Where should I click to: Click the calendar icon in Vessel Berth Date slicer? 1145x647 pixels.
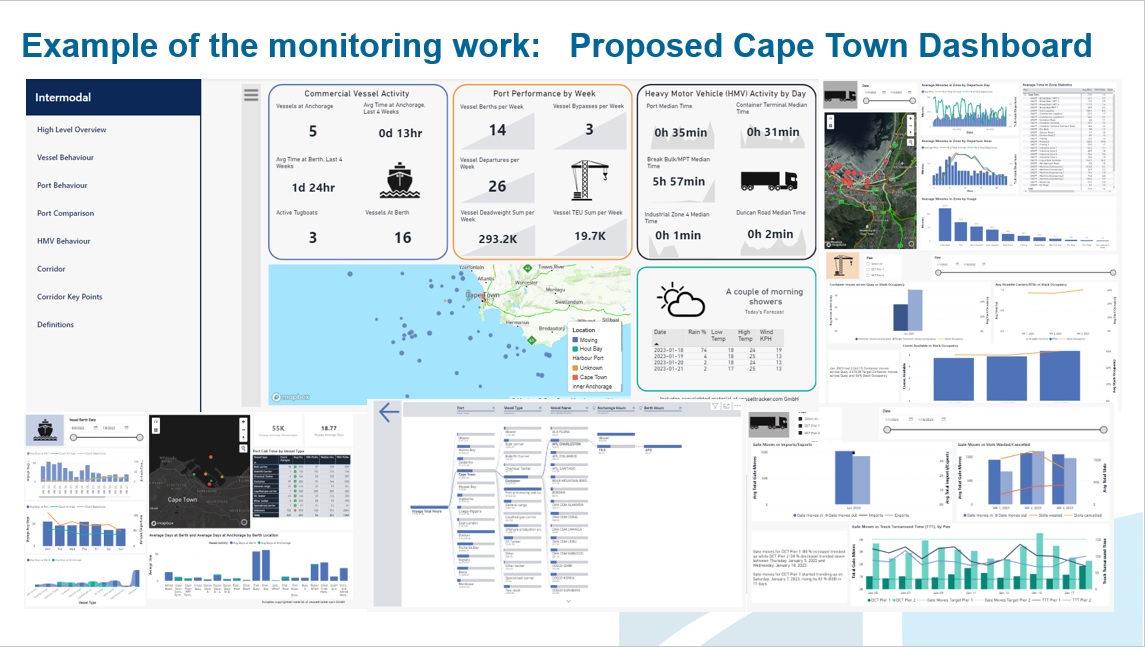point(95,427)
